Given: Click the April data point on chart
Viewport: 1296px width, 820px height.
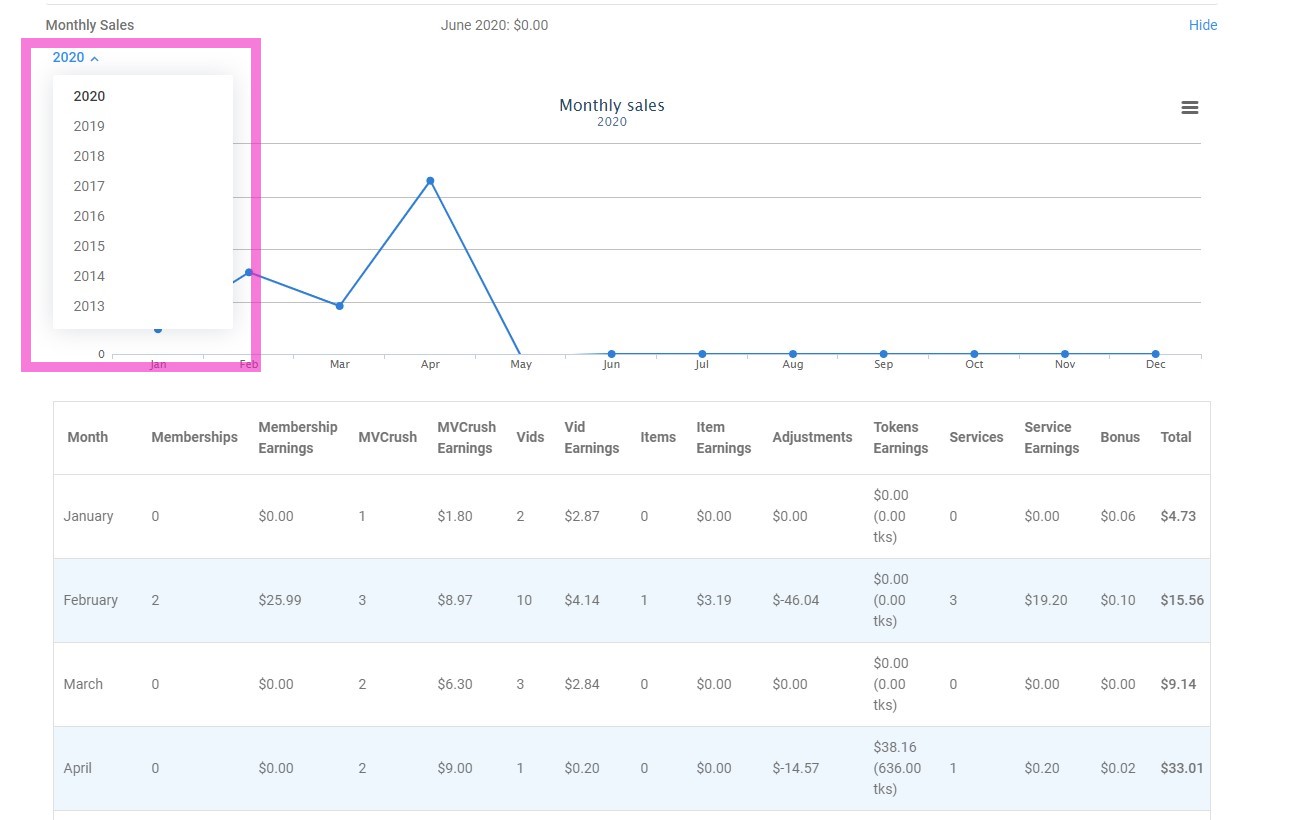Looking at the screenshot, I should coord(430,181).
